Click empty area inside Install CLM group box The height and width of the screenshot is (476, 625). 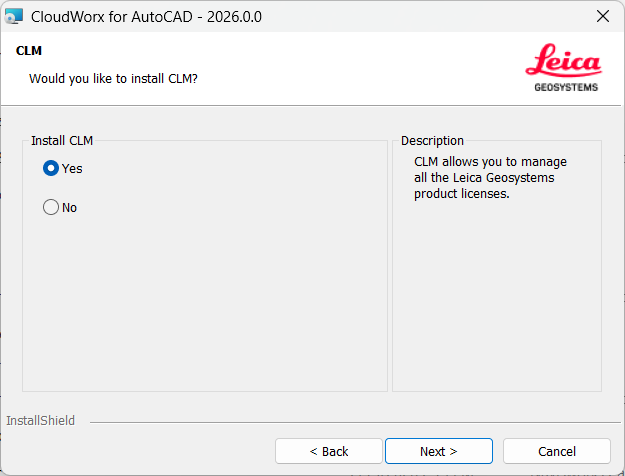click(205, 303)
